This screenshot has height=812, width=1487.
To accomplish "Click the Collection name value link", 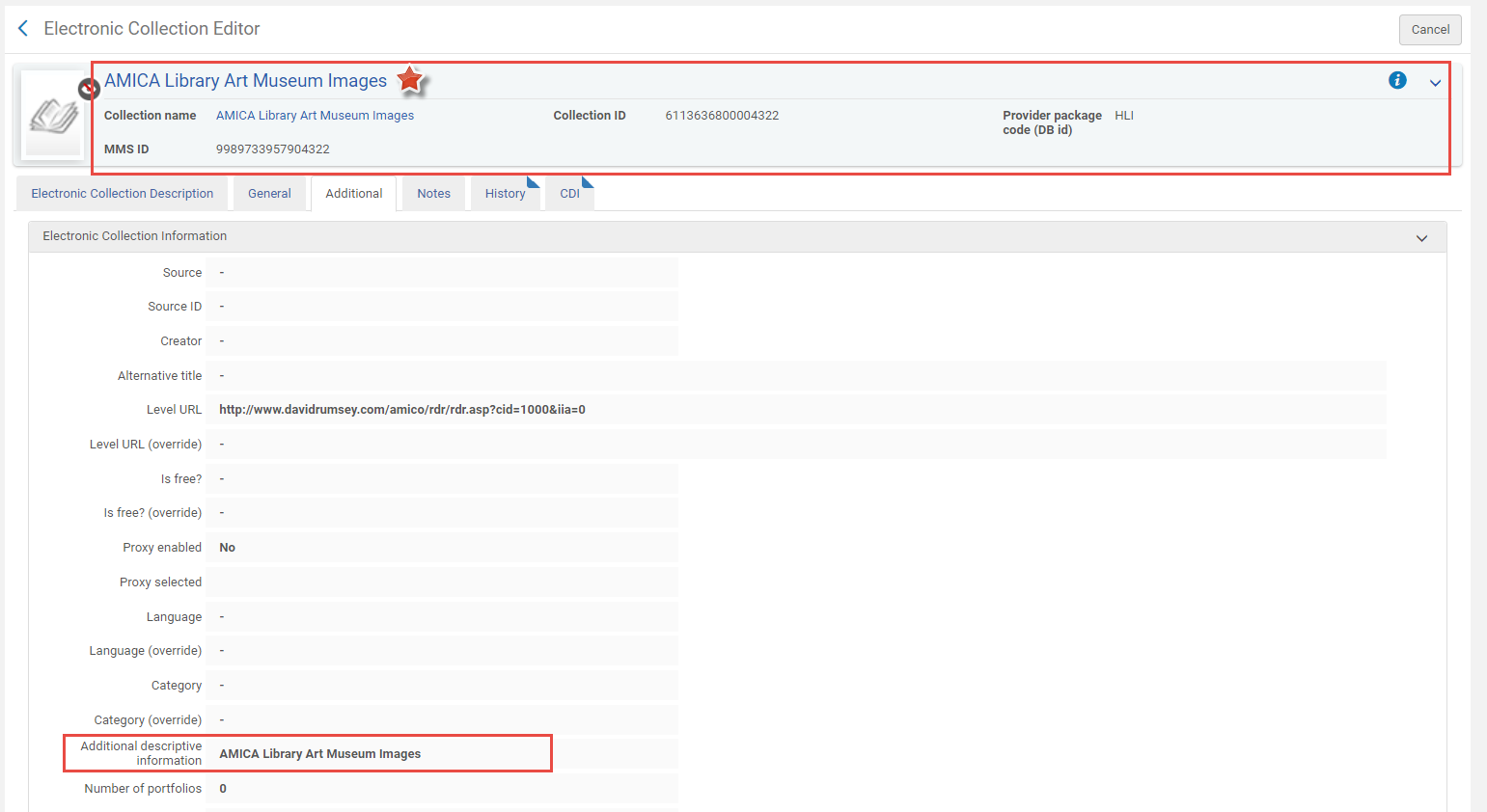I will tap(315, 116).
